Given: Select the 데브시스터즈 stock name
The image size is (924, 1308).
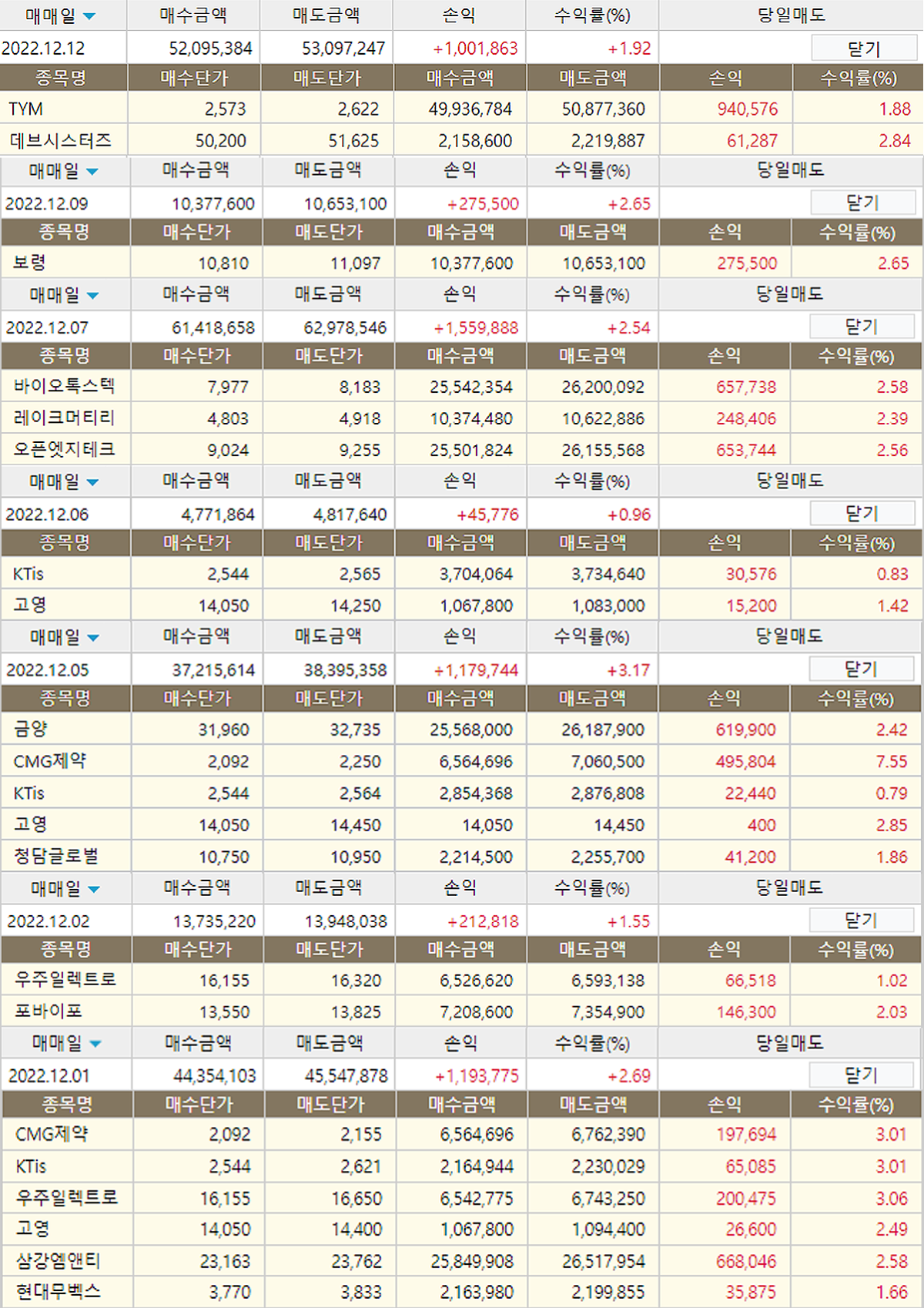Looking at the screenshot, I should (61, 141).
